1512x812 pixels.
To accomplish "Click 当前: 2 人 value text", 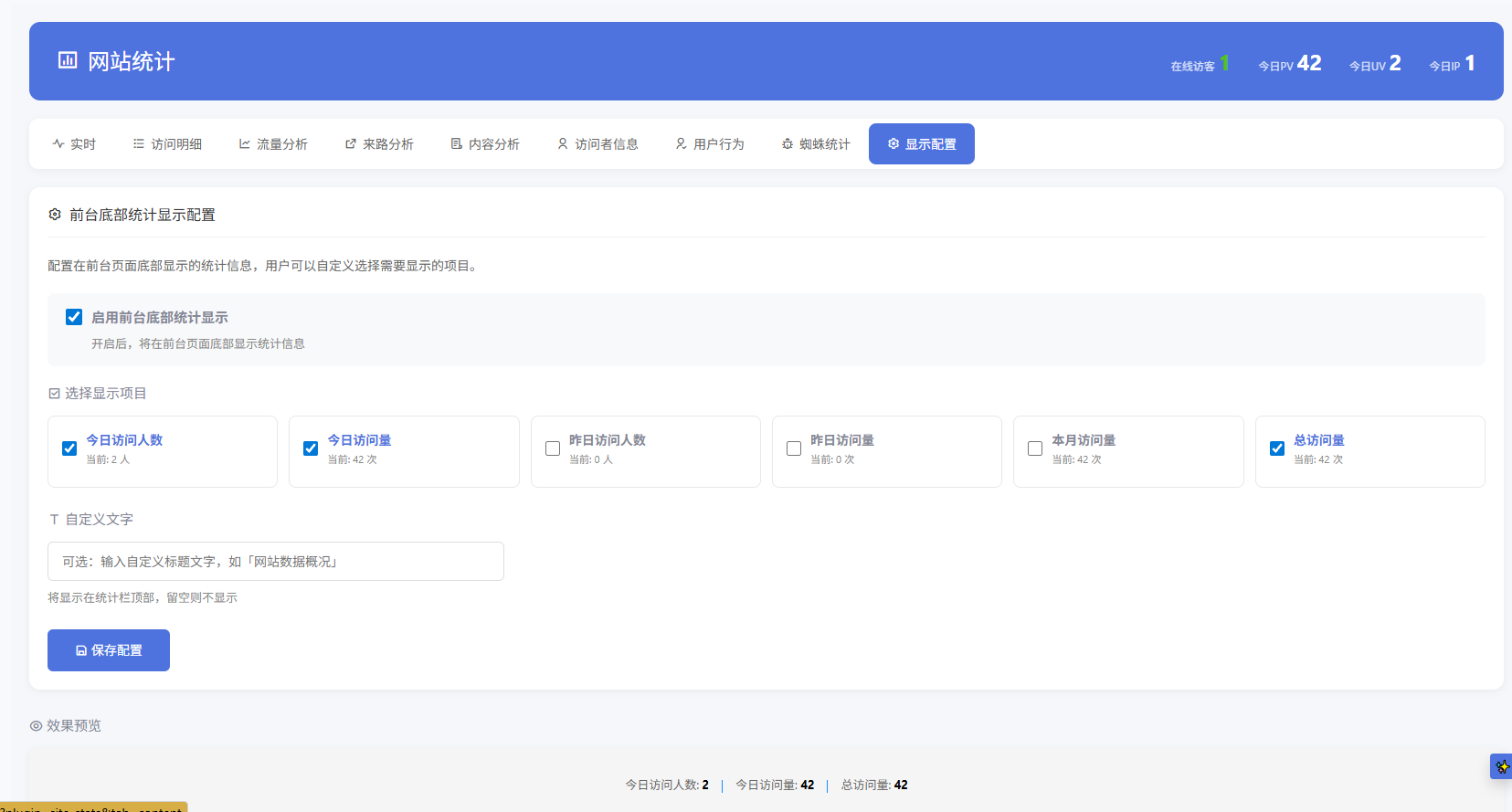I will (x=108, y=459).
